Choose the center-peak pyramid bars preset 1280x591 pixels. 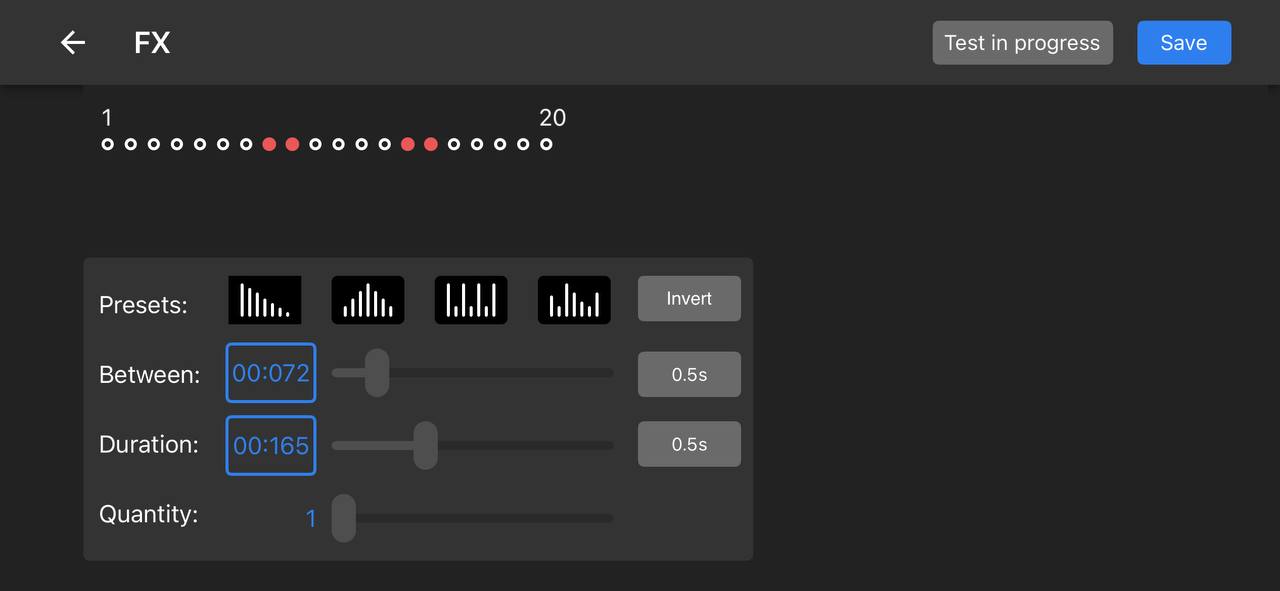(x=368, y=299)
